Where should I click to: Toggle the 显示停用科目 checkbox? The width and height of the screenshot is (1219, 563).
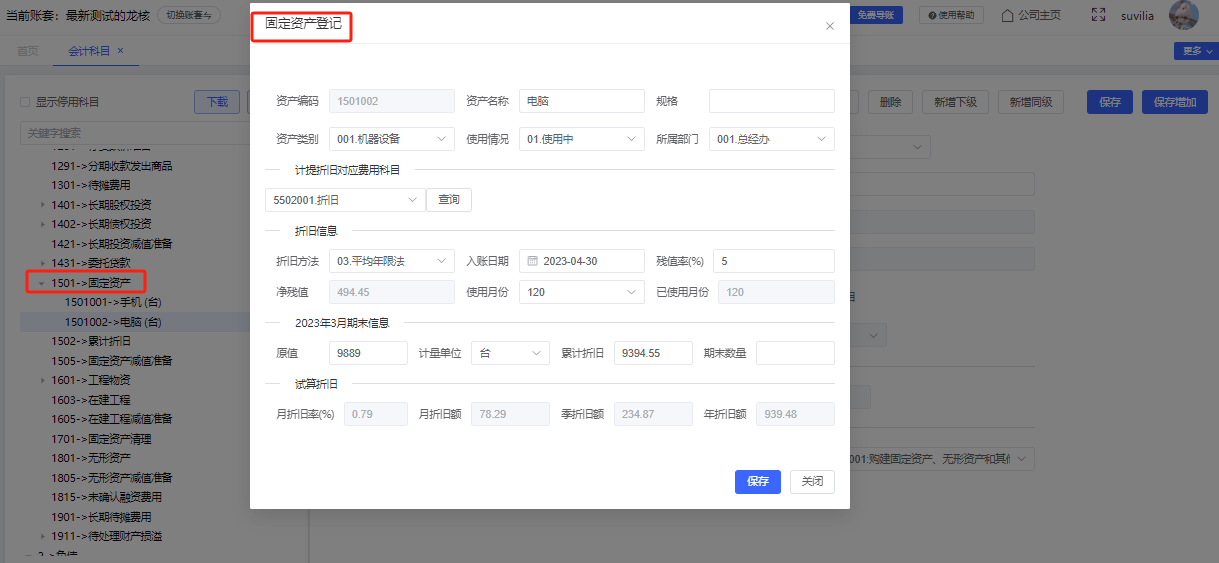(x=26, y=102)
